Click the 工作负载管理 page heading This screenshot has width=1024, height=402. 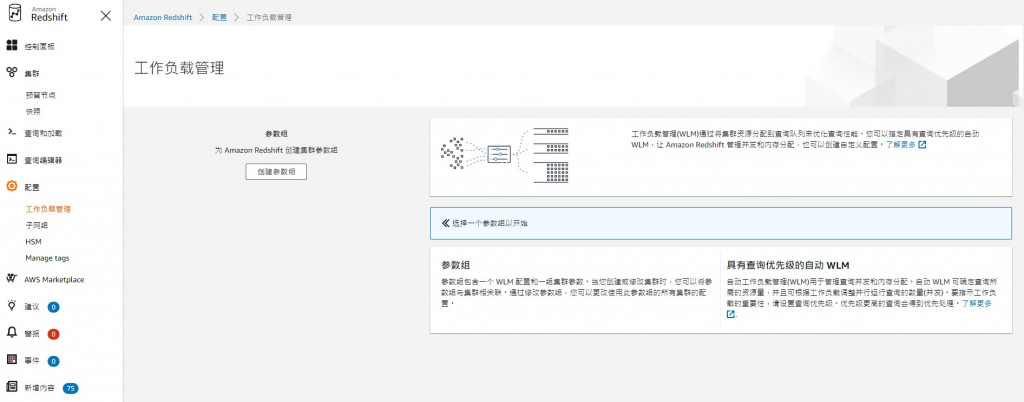180,68
